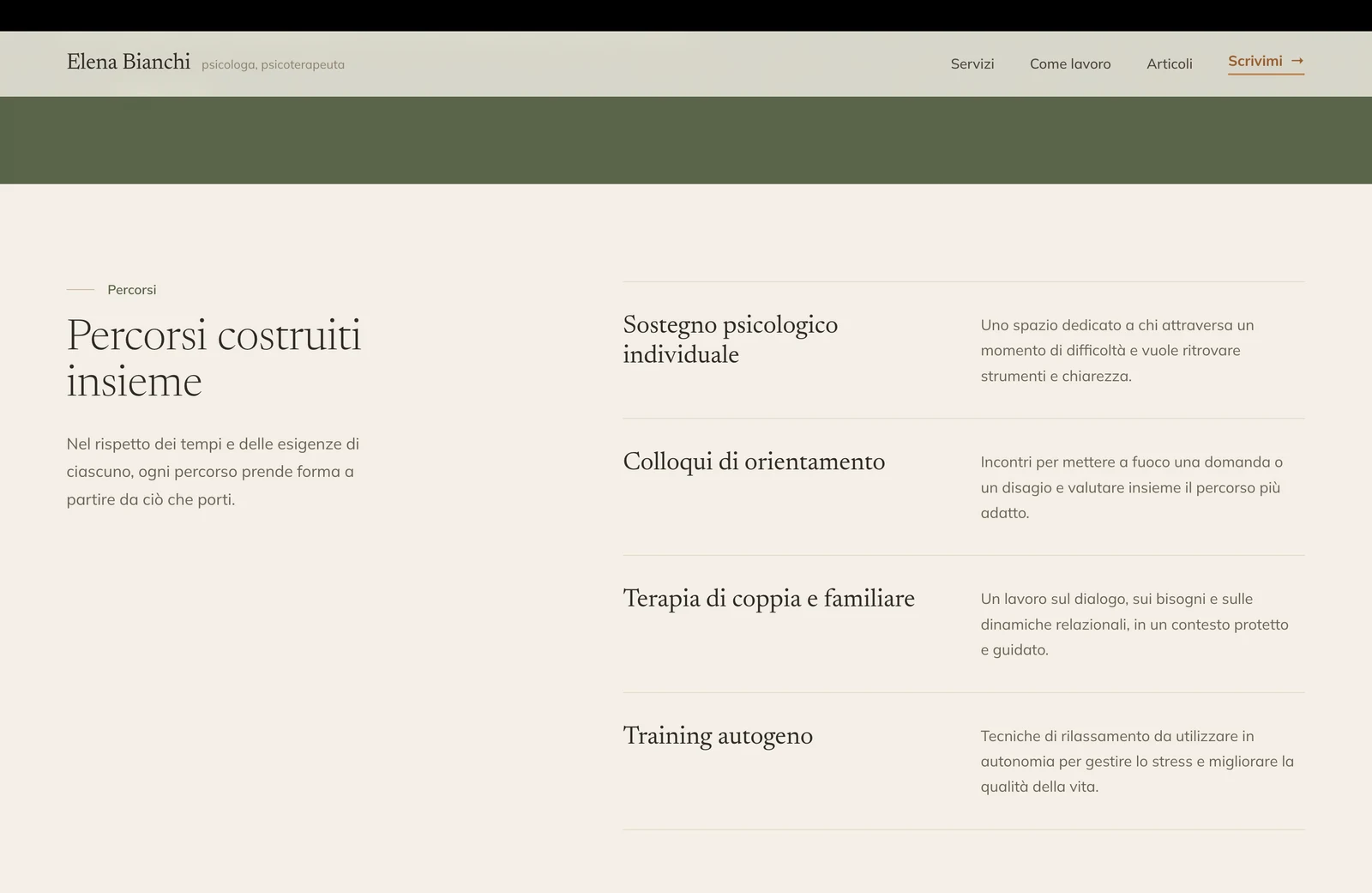Click the description beginning Un lavoro sul dialogo

click(x=1134, y=624)
